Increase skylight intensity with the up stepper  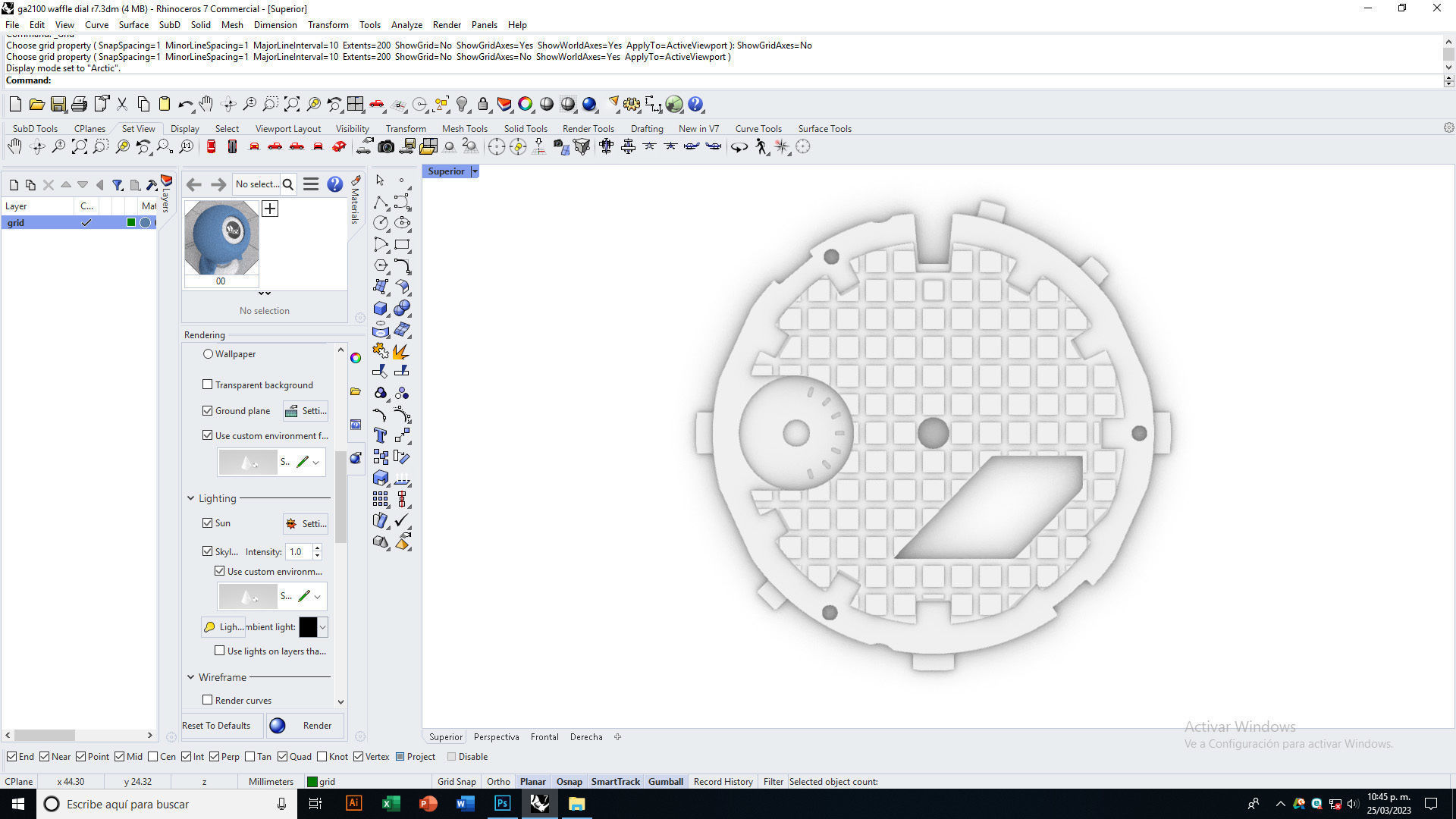click(x=318, y=548)
